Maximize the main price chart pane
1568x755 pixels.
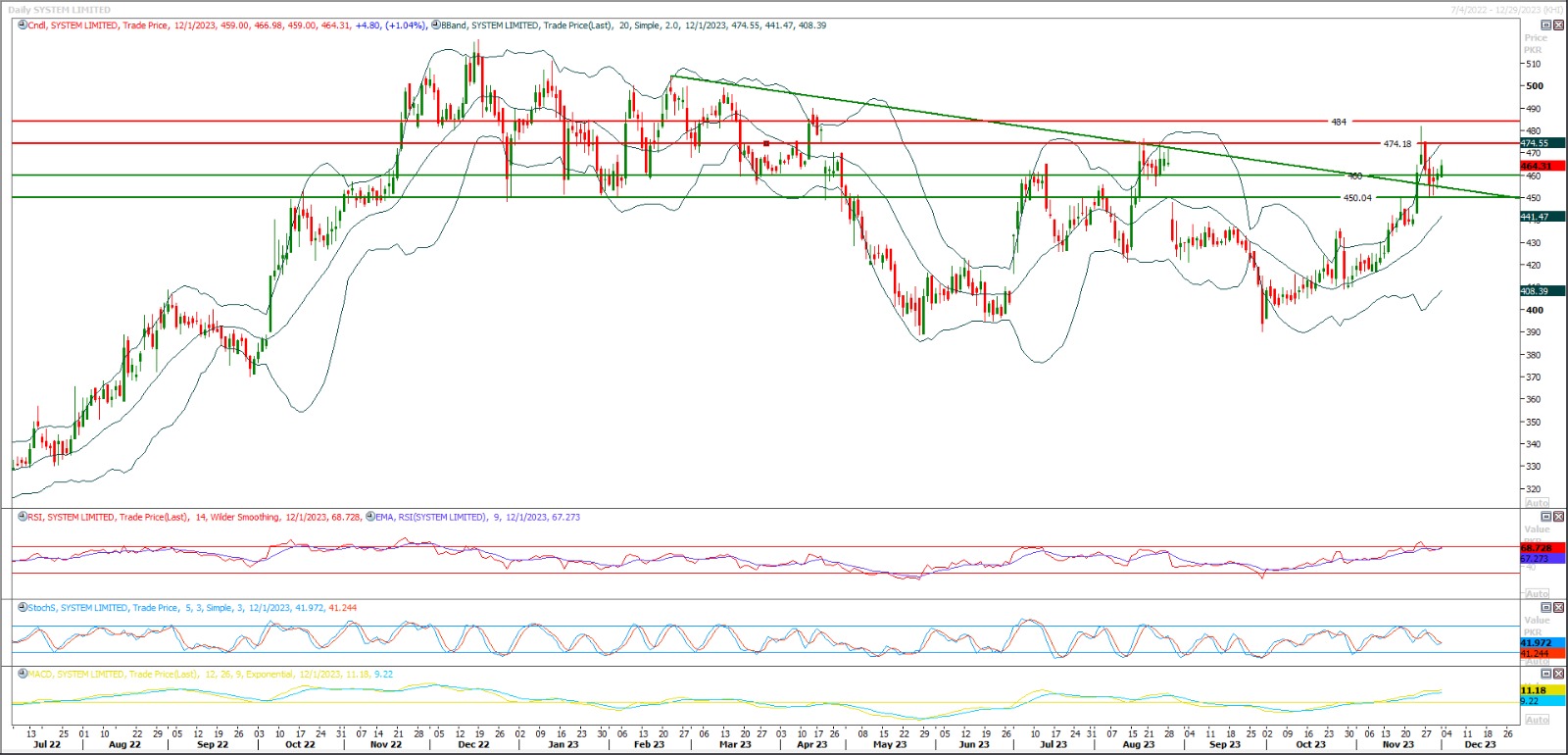pyautogui.click(x=1546, y=25)
